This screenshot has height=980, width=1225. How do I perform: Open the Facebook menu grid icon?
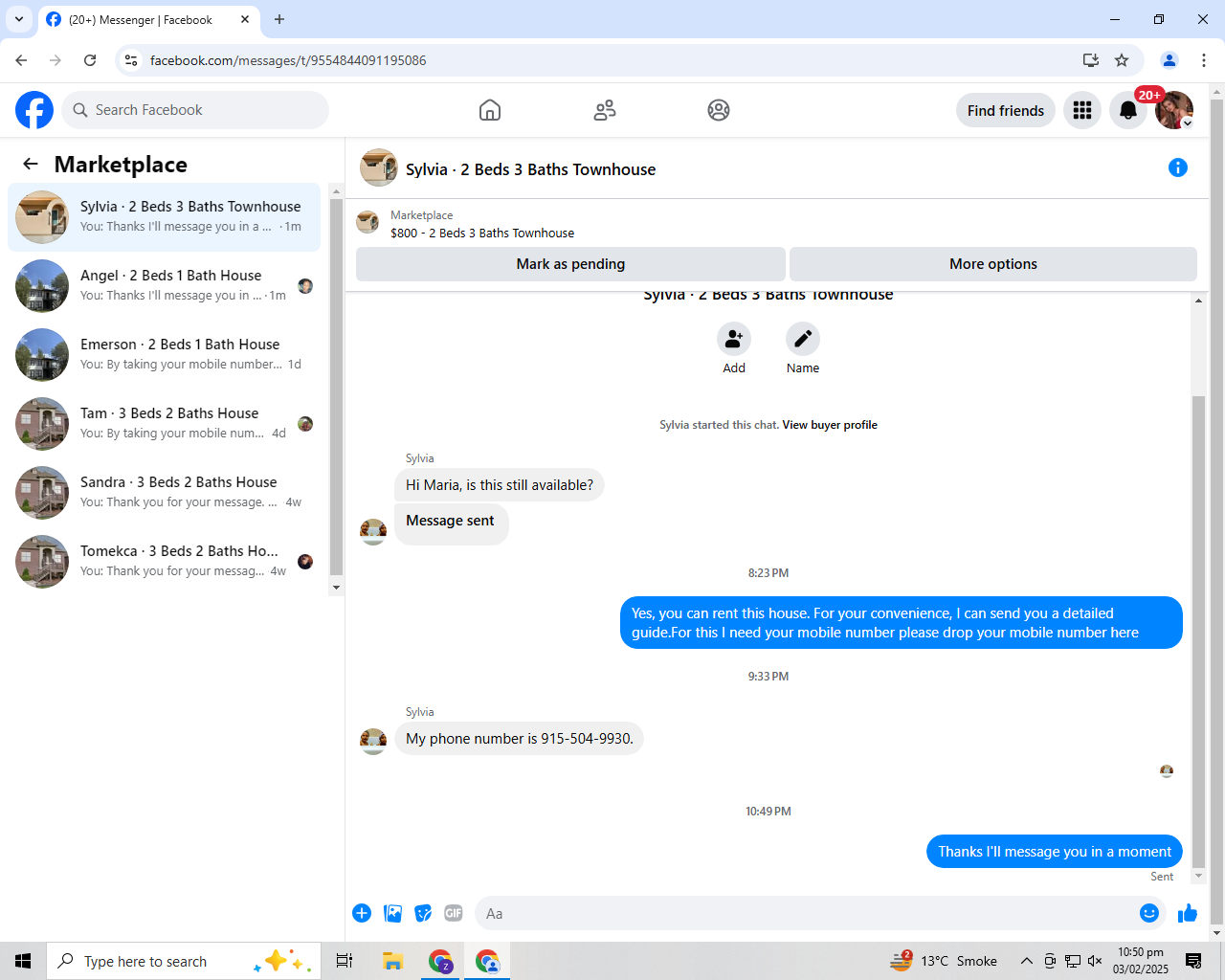tap(1082, 110)
